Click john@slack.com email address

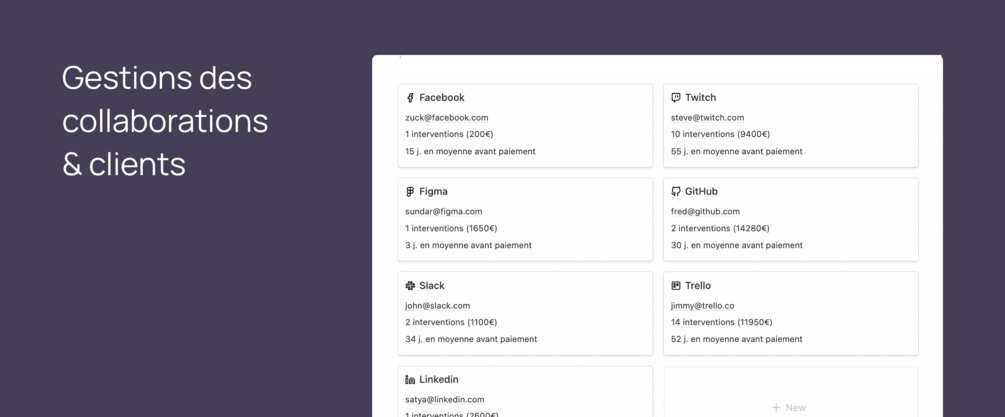coord(437,306)
